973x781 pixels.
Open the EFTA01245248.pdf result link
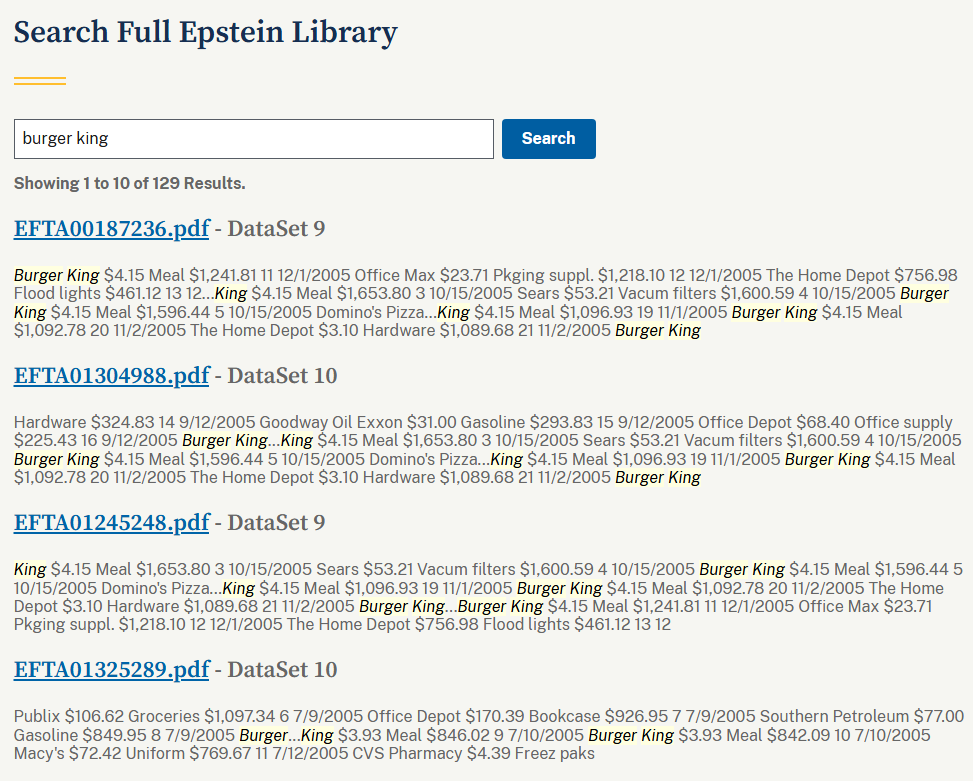point(112,522)
